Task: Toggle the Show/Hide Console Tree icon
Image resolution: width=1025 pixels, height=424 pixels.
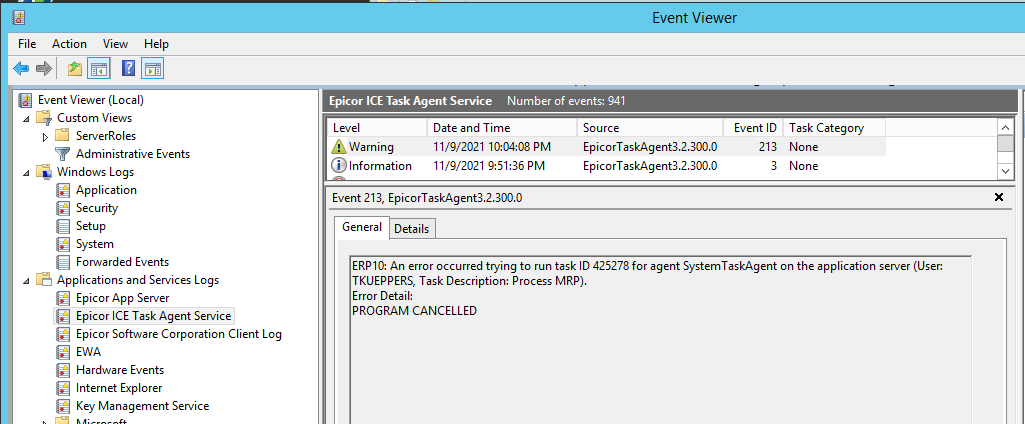Action: tap(99, 68)
